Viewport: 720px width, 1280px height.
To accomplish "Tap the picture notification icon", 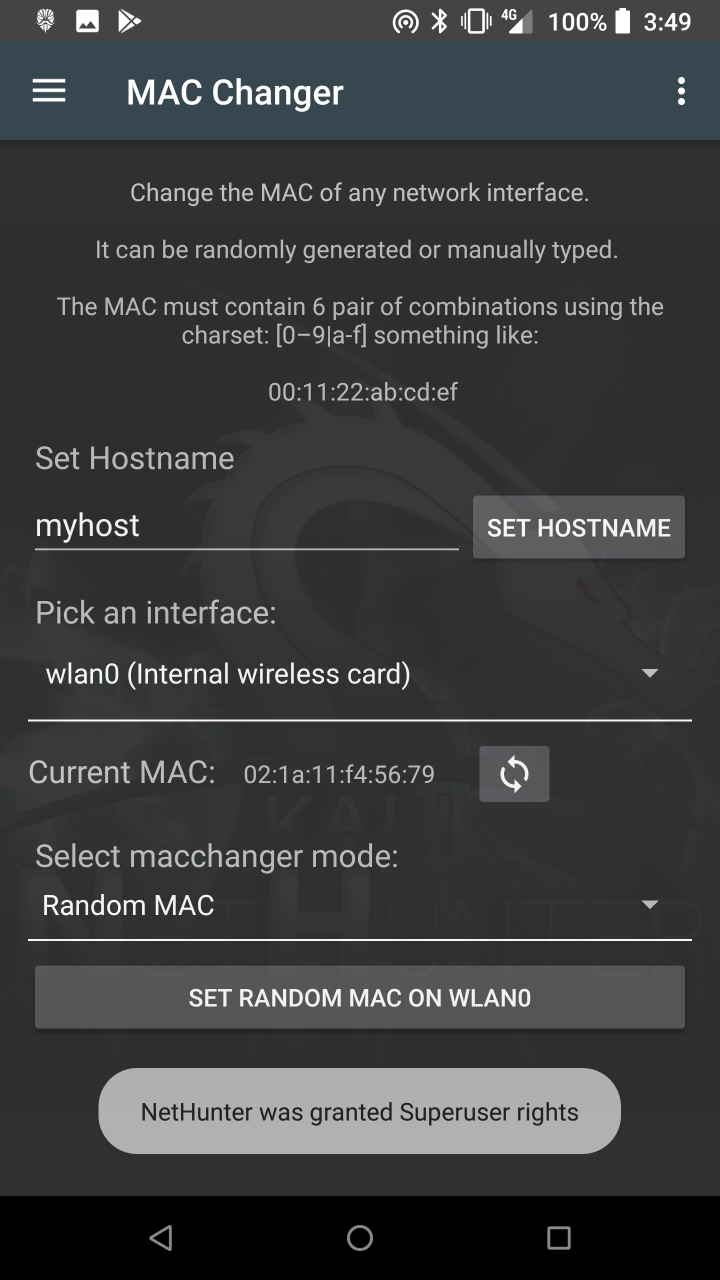I will point(87,21).
